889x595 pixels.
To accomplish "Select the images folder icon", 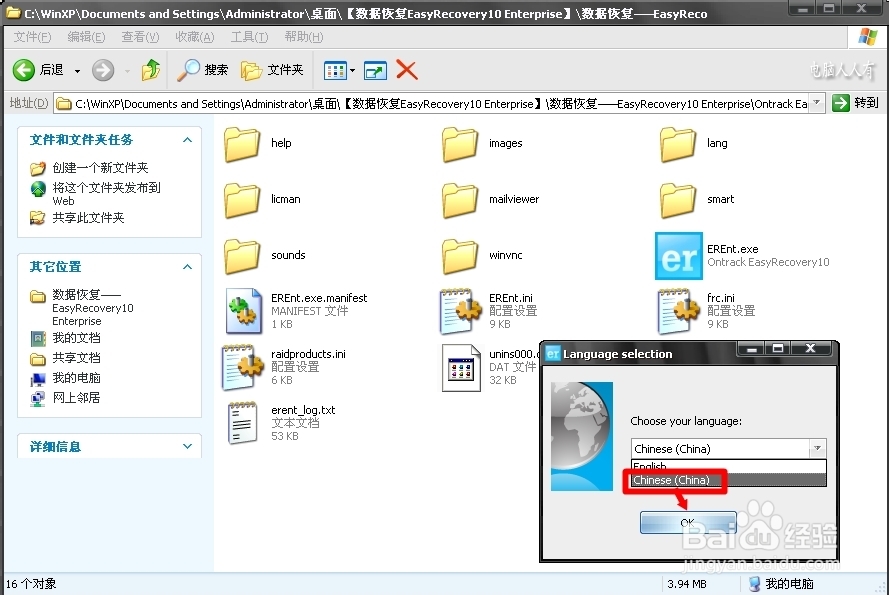I will 460,144.
